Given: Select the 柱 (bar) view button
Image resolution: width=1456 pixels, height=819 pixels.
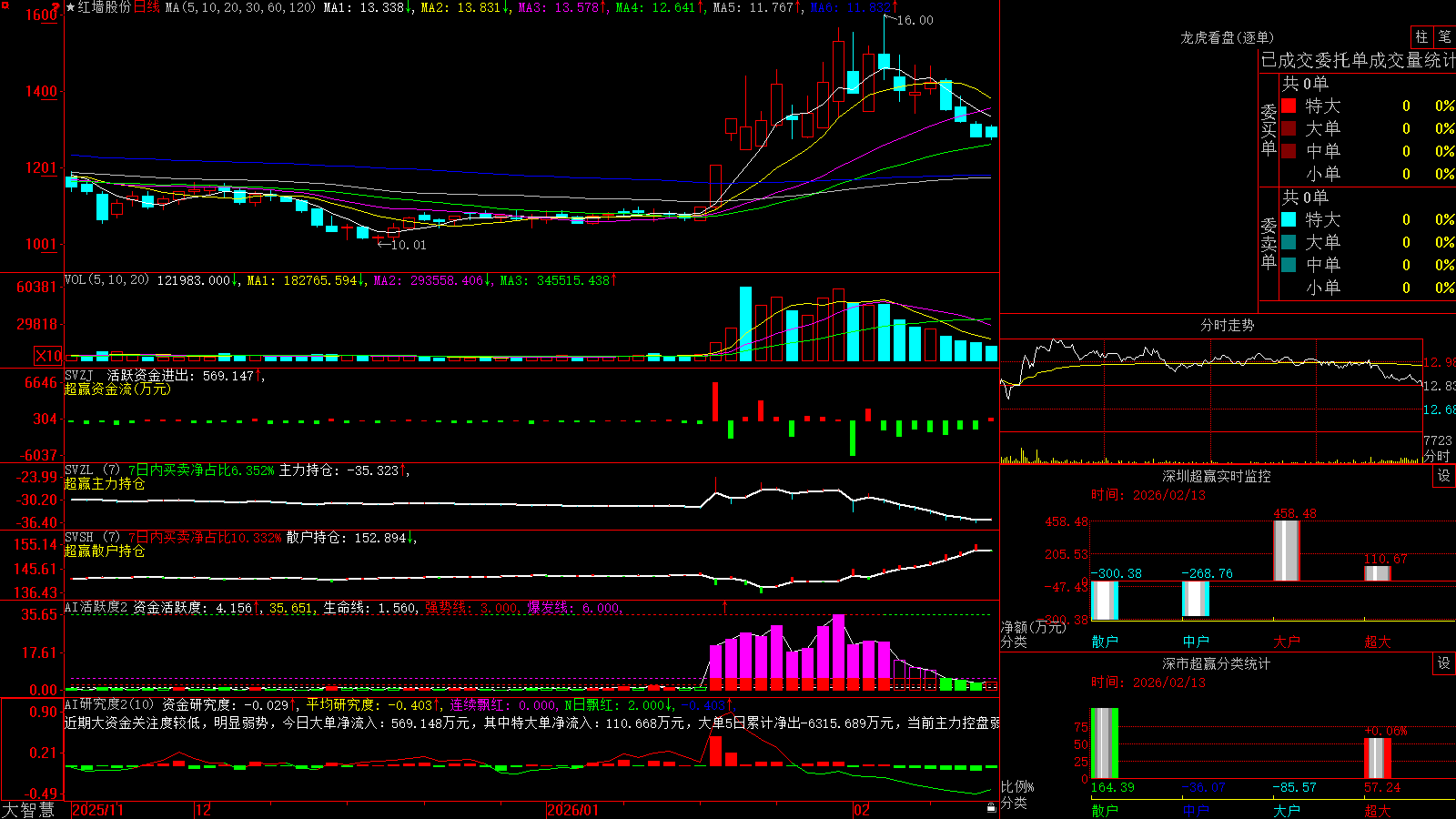Looking at the screenshot, I should [1421, 36].
